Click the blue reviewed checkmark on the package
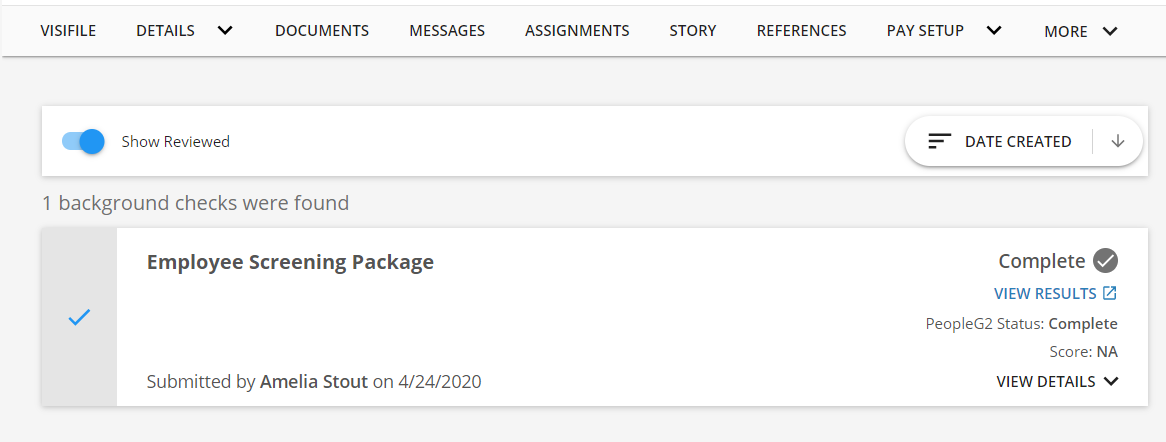The height and width of the screenshot is (442, 1166). pyautogui.click(x=79, y=317)
